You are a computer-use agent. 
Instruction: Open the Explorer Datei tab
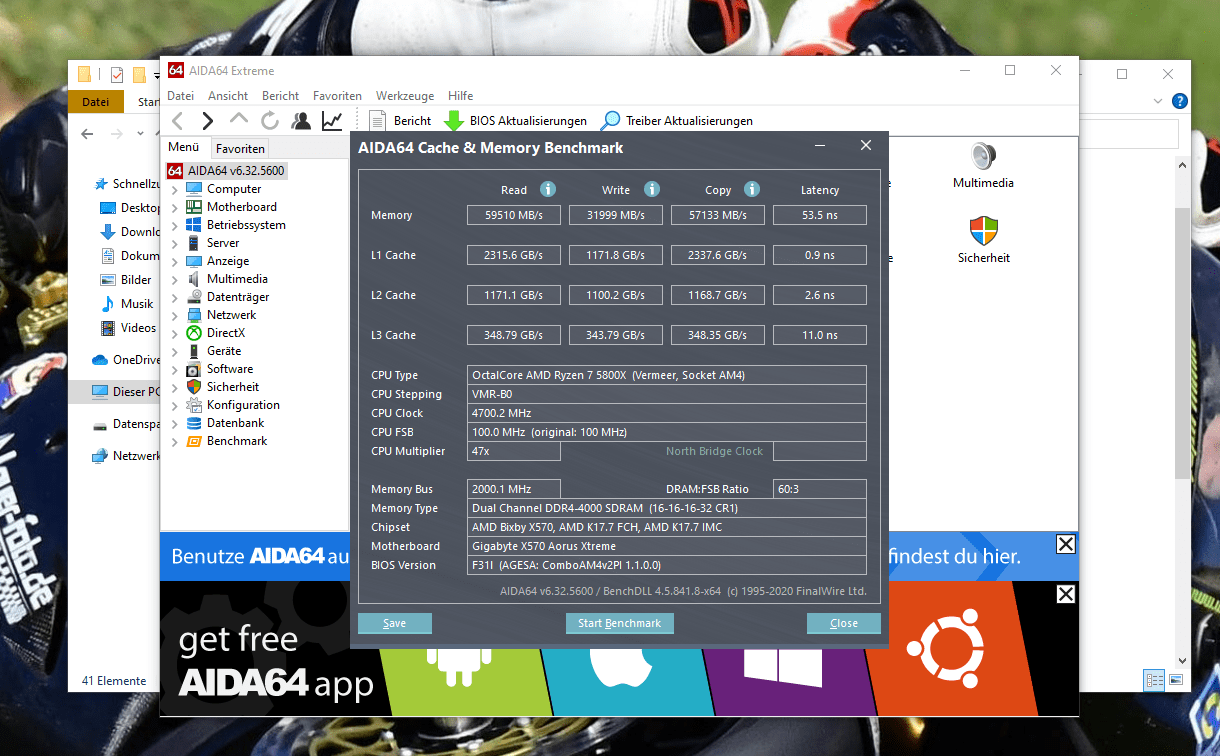[x=96, y=102]
